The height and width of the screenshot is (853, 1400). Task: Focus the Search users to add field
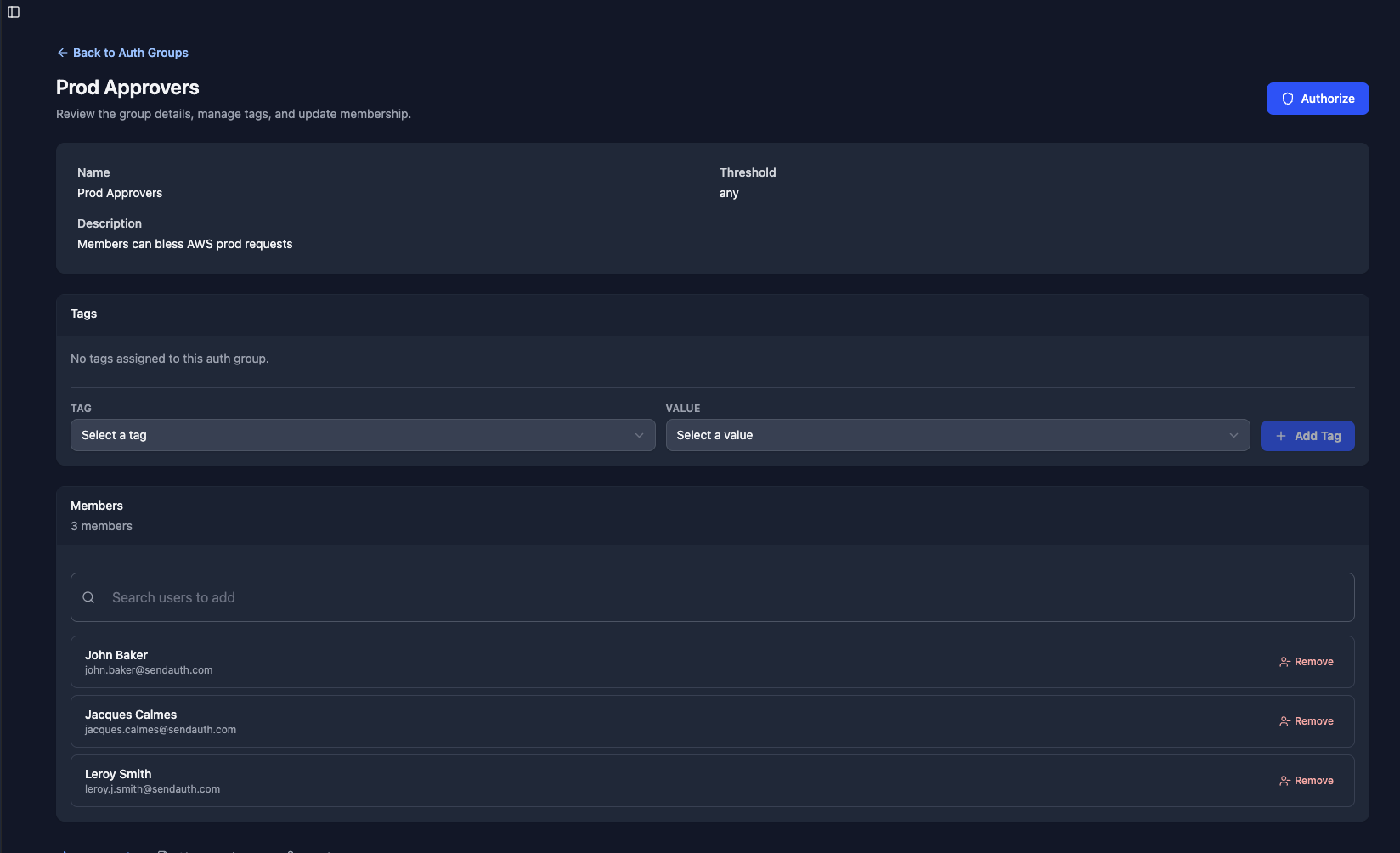(712, 597)
